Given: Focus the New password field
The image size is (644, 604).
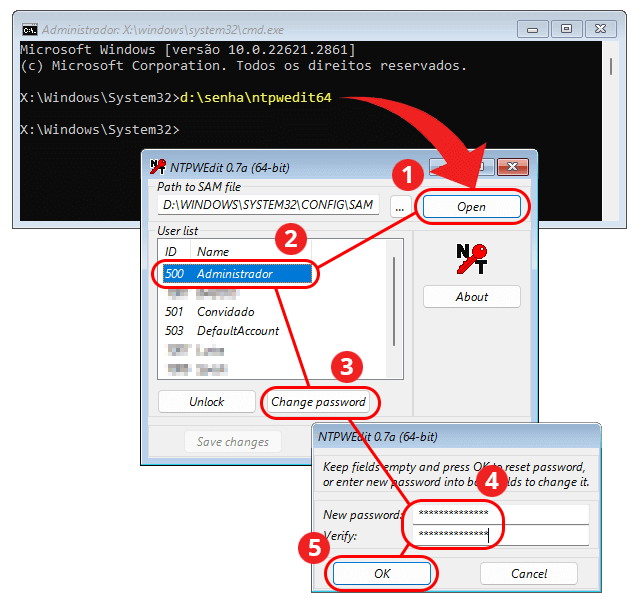Looking at the screenshot, I should (500, 514).
